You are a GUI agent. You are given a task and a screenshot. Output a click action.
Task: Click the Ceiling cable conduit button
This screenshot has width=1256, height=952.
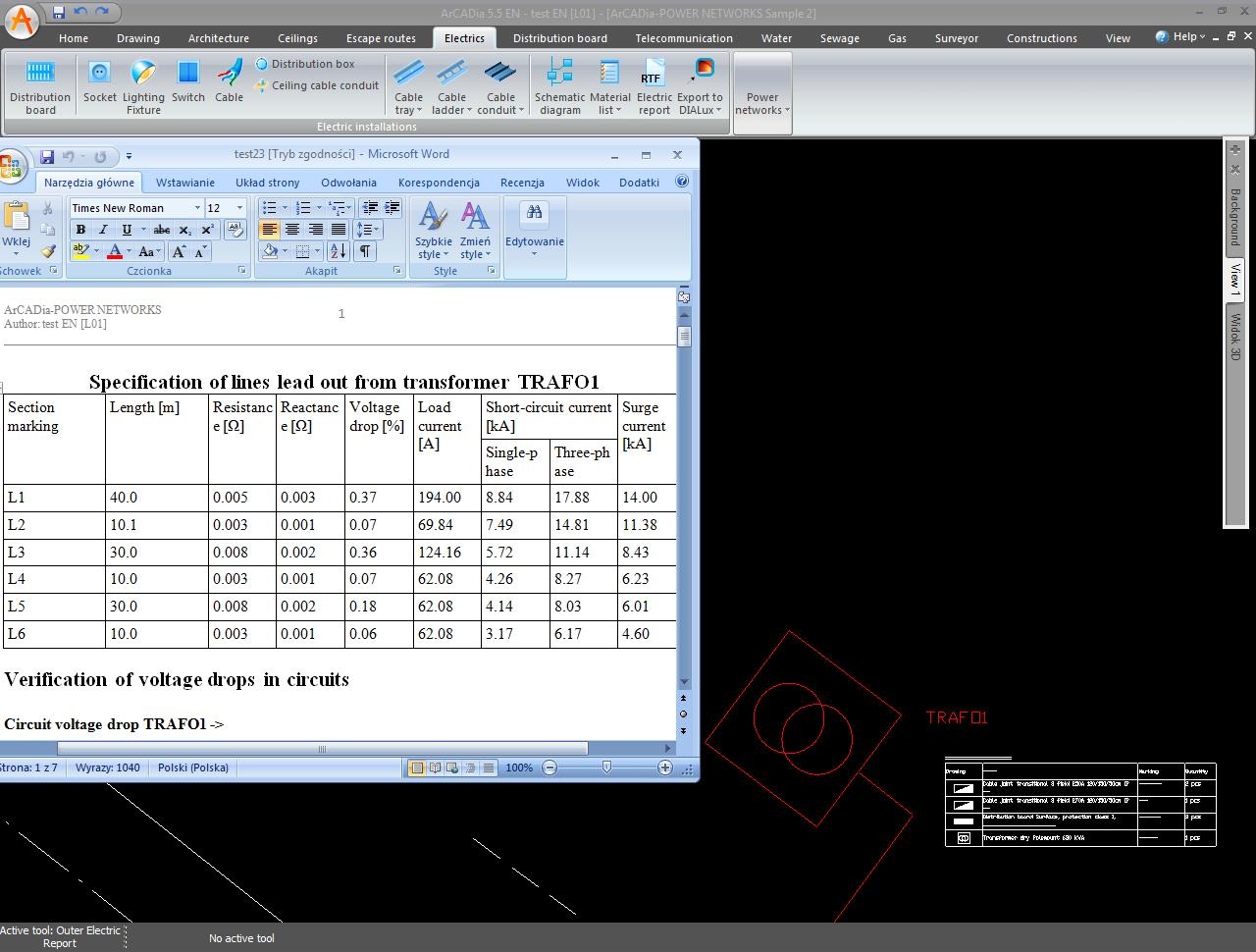(x=317, y=85)
